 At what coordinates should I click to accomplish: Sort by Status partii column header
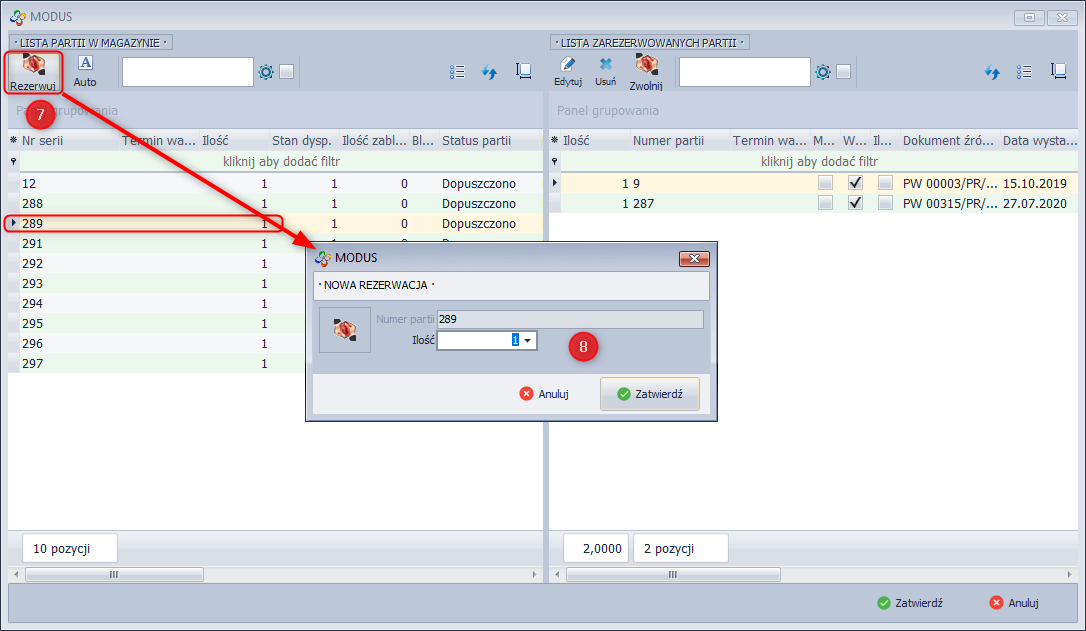tap(476, 141)
